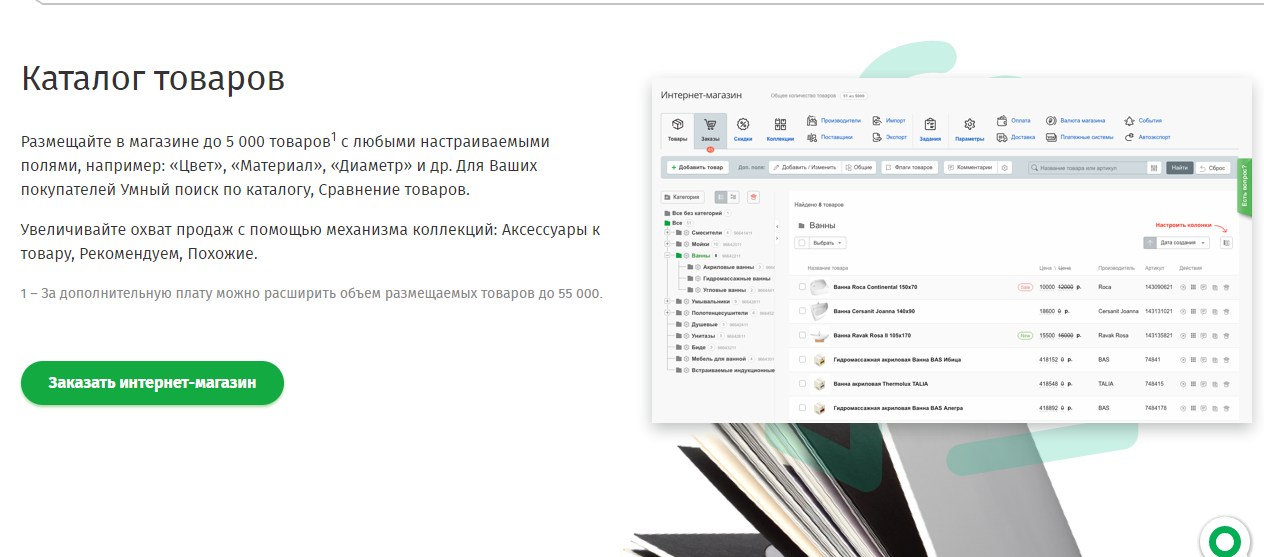Screen dimensions: 1264x557
Task: Click the red trash icon beside Категория
Action: point(753,197)
